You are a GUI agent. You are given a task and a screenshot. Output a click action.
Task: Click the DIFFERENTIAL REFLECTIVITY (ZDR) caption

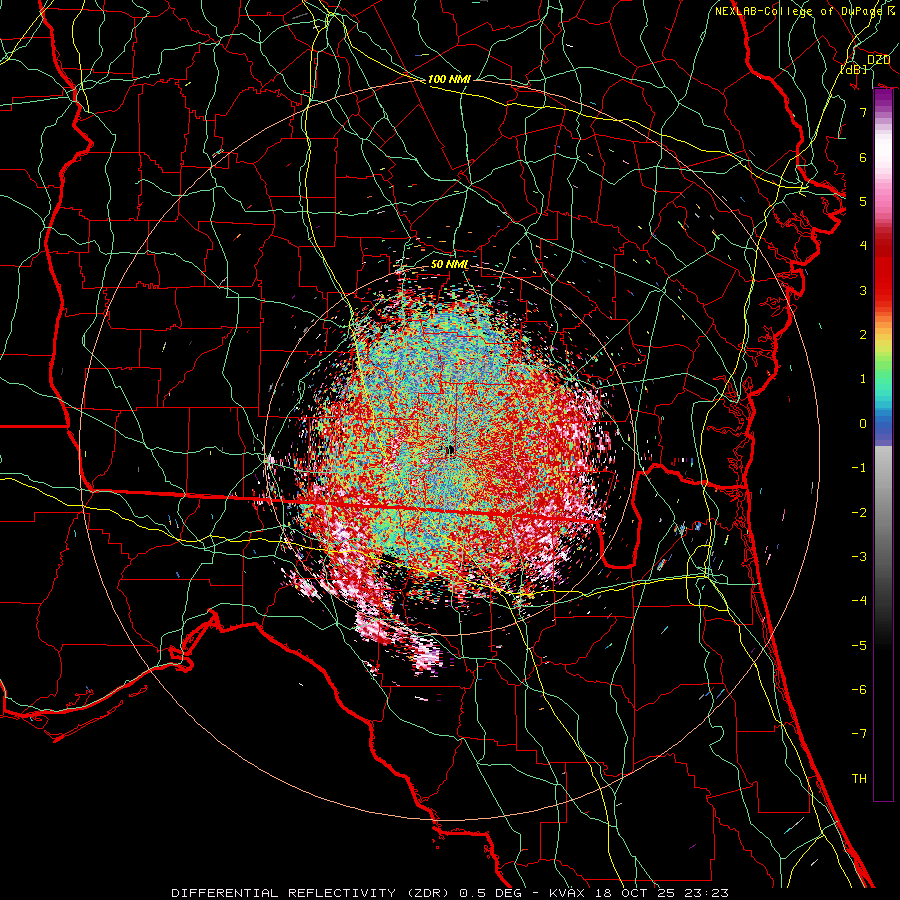tap(312, 893)
